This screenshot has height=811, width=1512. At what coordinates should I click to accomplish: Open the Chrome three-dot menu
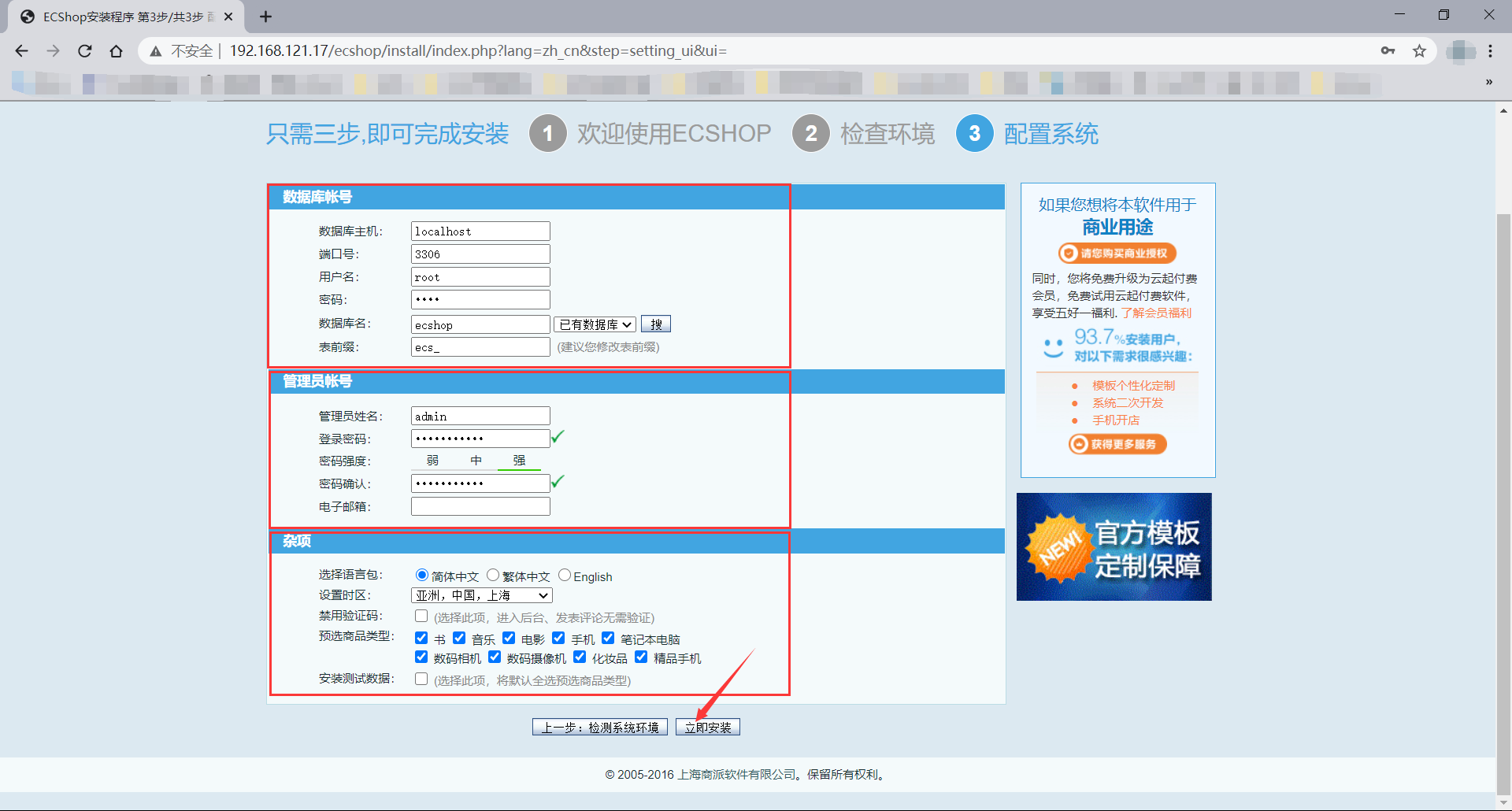pyautogui.click(x=1490, y=51)
